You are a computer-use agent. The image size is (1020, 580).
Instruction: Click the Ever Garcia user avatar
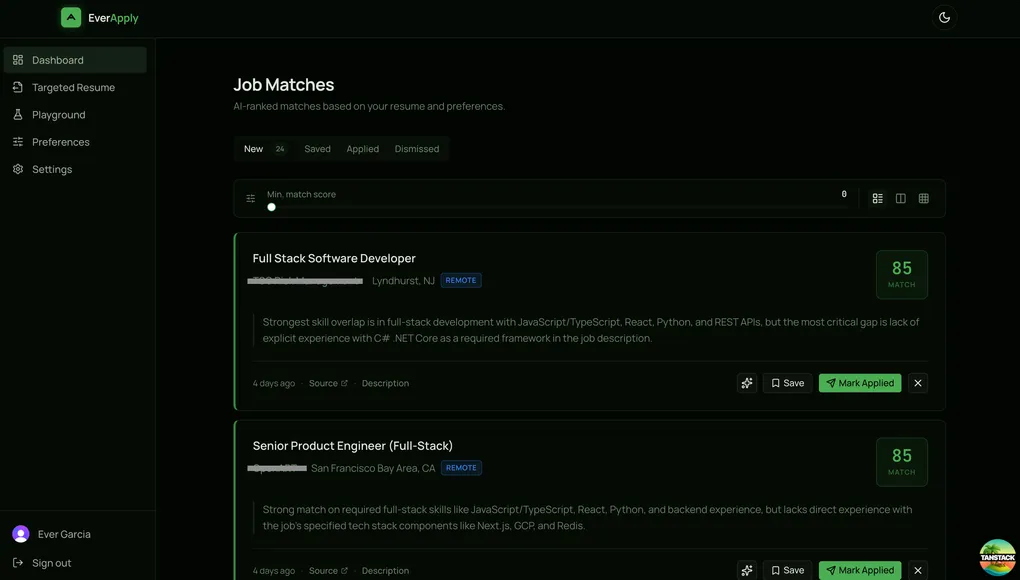[x=21, y=534]
